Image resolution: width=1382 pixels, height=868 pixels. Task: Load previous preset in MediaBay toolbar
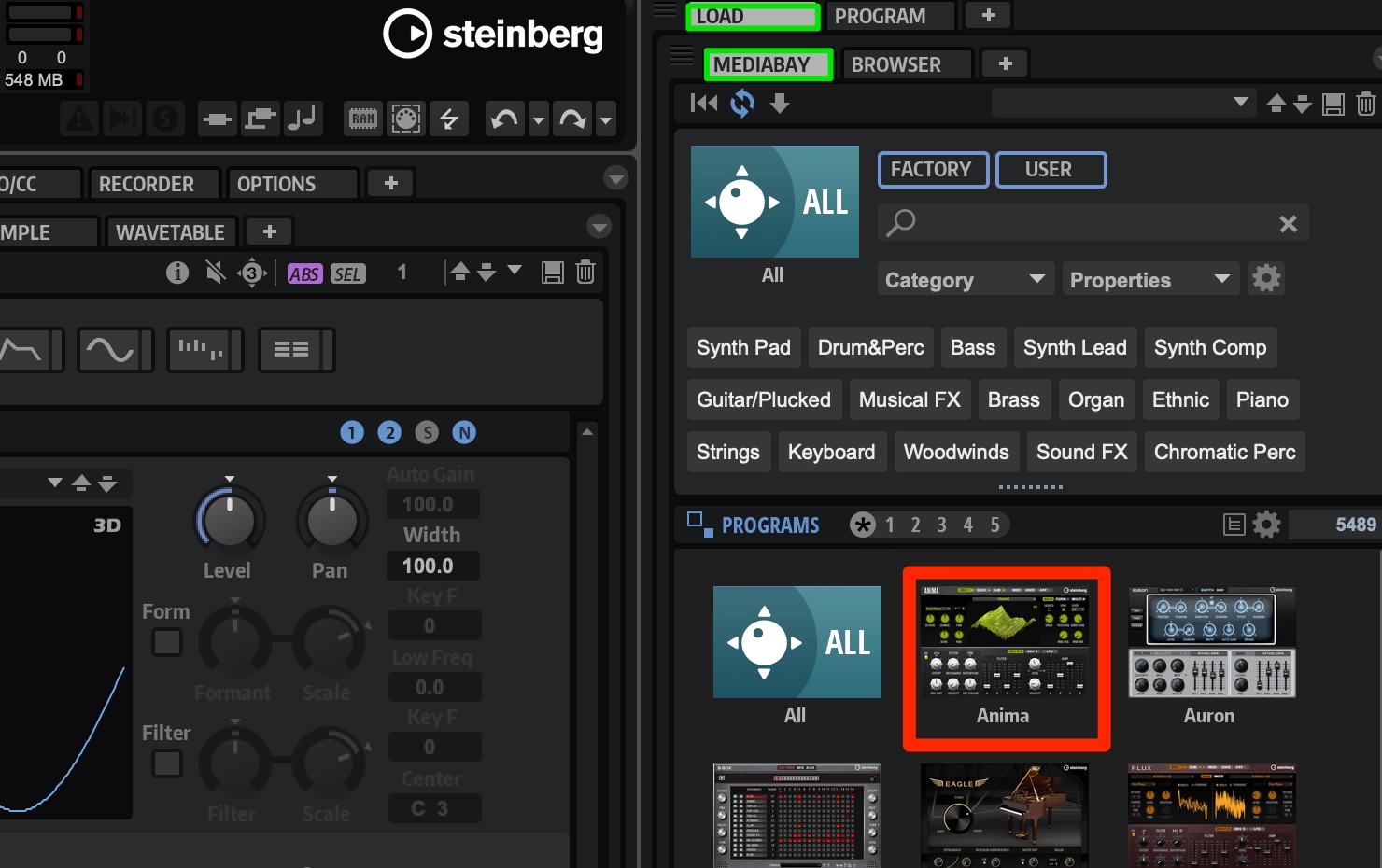(1276, 103)
